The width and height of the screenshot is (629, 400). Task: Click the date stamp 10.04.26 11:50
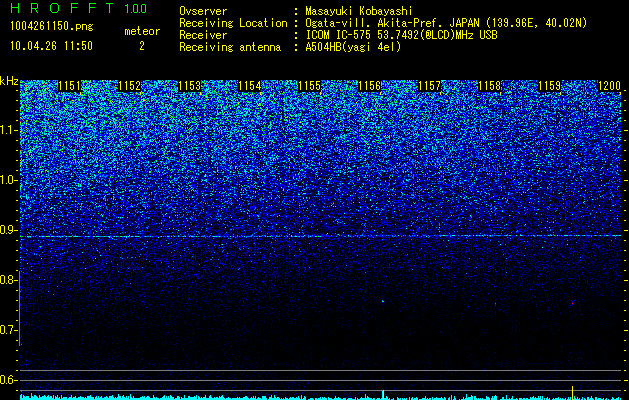(x=51, y=46)
